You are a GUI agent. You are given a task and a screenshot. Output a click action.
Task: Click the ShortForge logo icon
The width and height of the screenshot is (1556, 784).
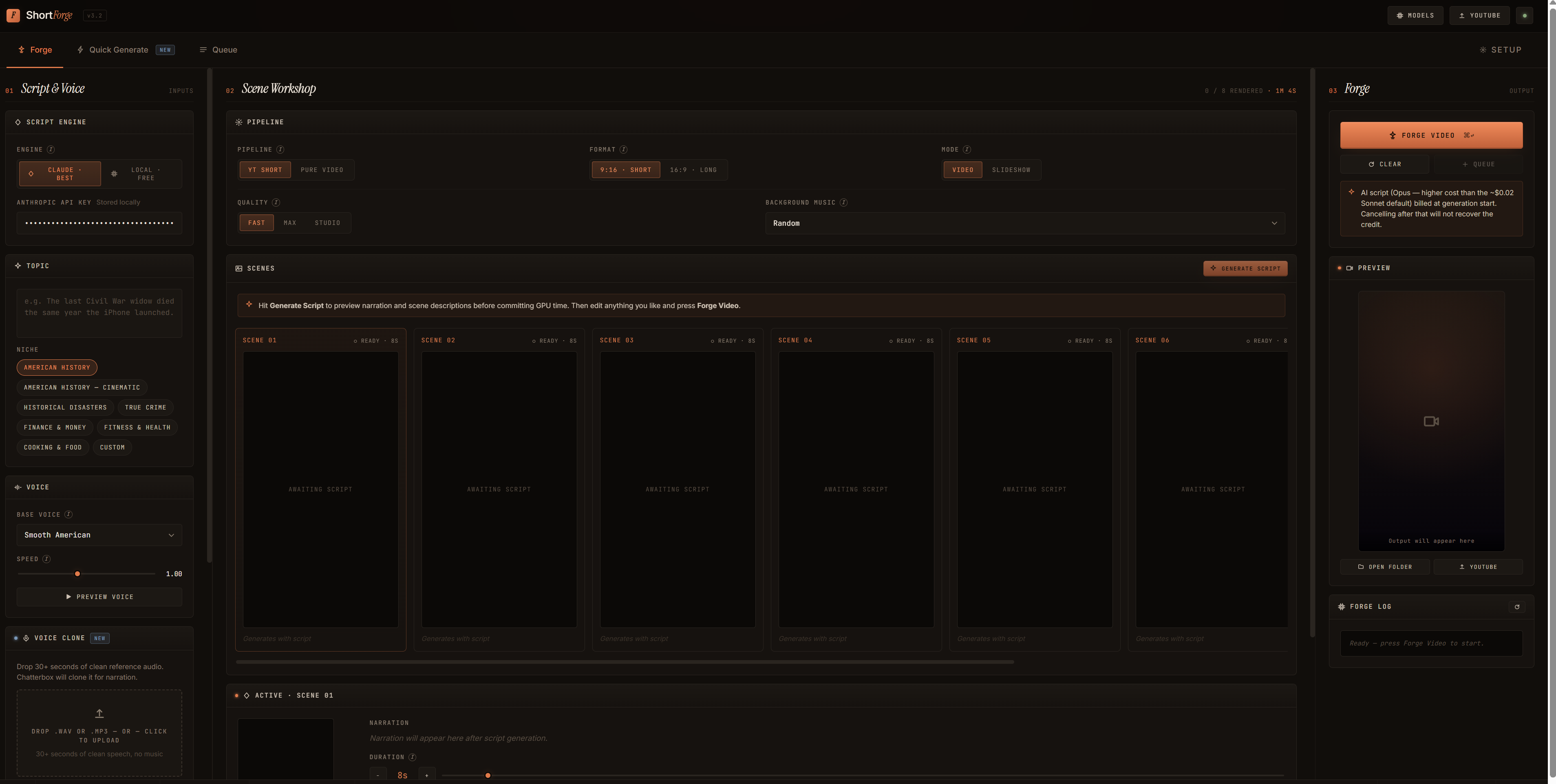point(13,15)
